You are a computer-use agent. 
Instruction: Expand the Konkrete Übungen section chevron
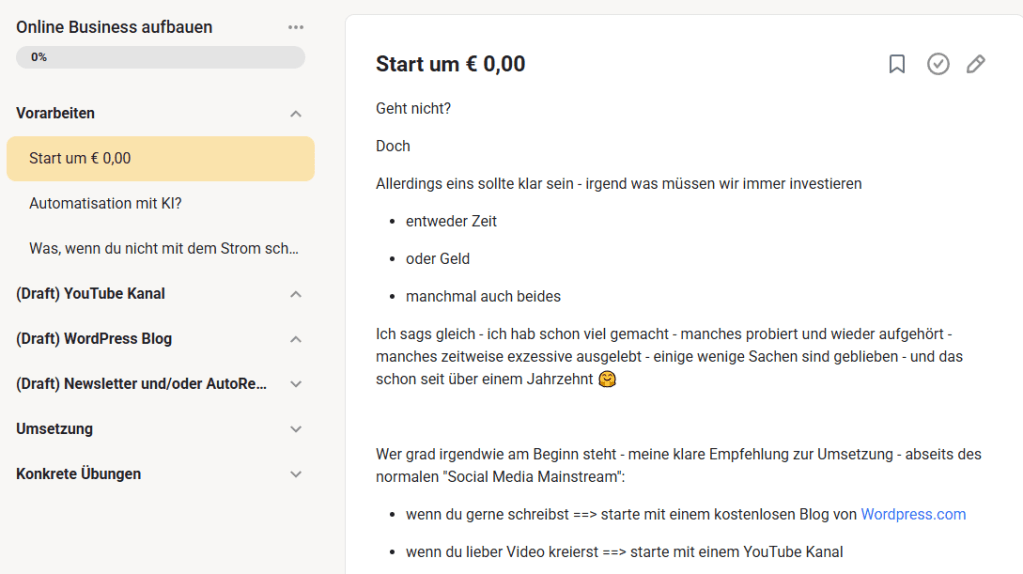(x=295, y=474)
